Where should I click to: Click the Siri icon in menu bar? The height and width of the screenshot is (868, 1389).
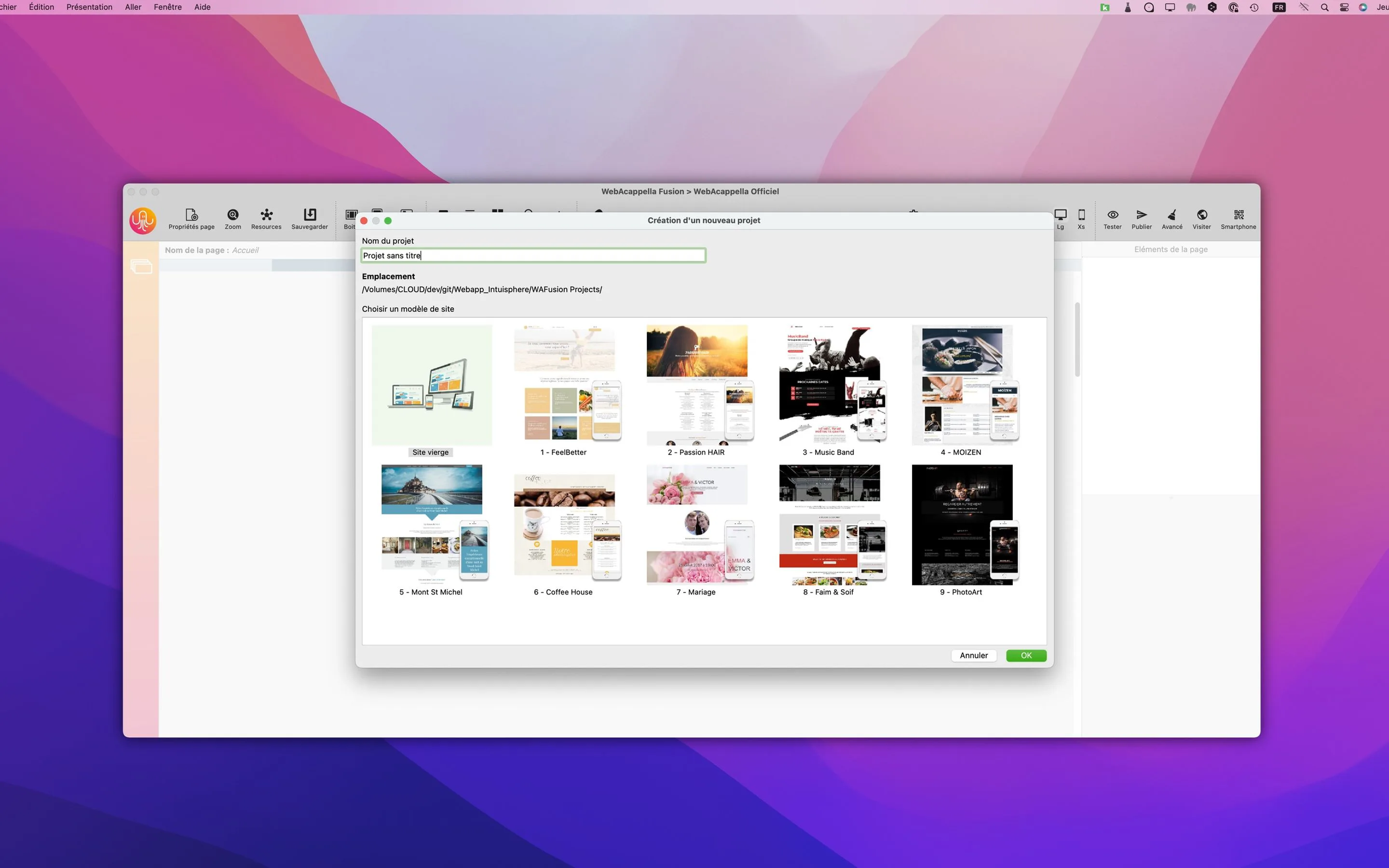click(1362, 7)
